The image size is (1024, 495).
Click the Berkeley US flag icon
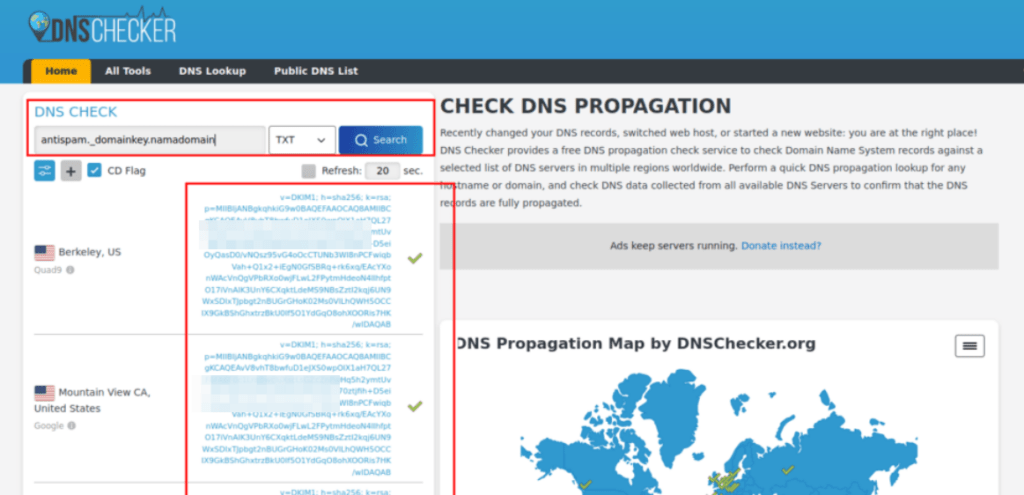click(x=44, y=253)
